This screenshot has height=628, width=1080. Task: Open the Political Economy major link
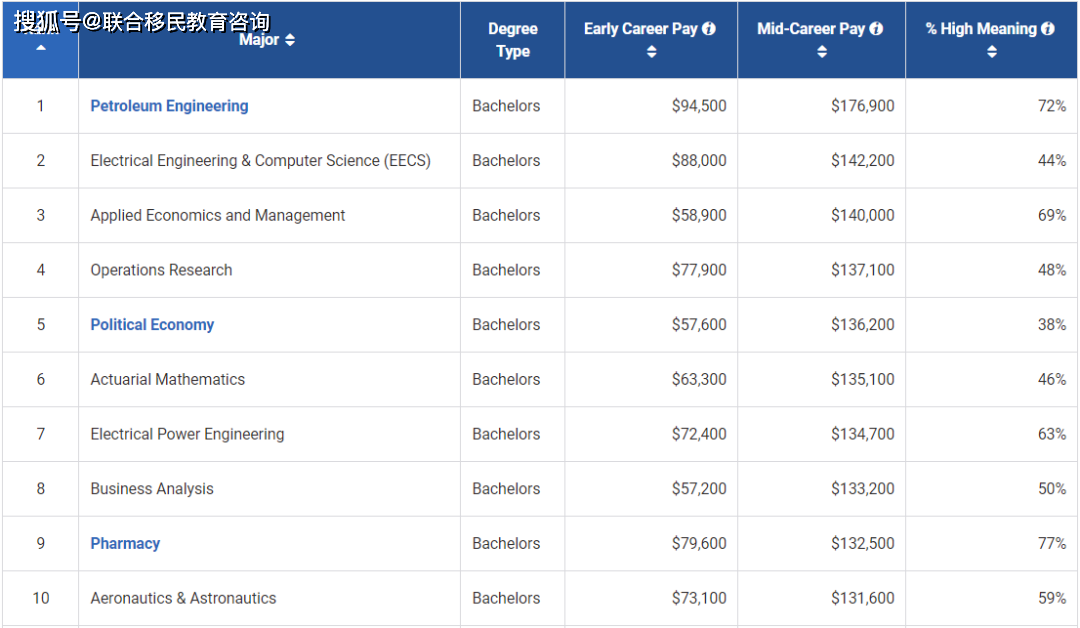[x=152, y=324]
